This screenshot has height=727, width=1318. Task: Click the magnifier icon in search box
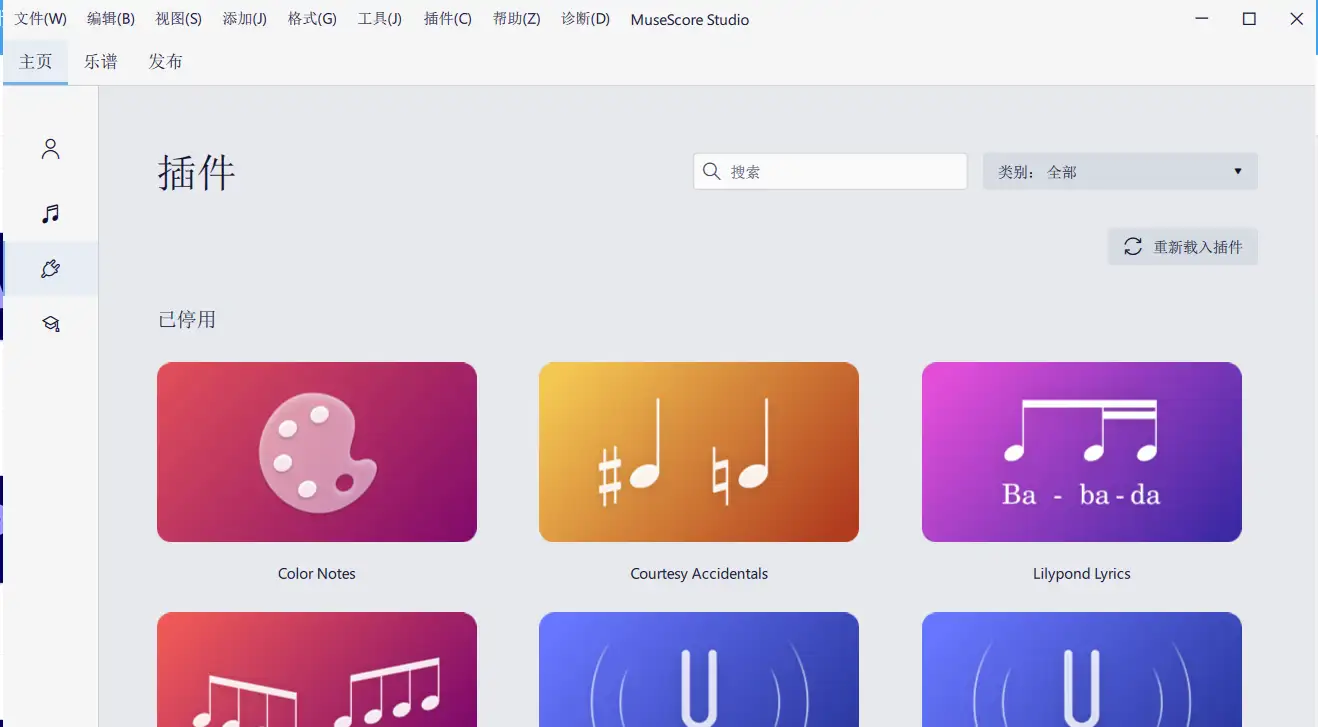[712, 172]
